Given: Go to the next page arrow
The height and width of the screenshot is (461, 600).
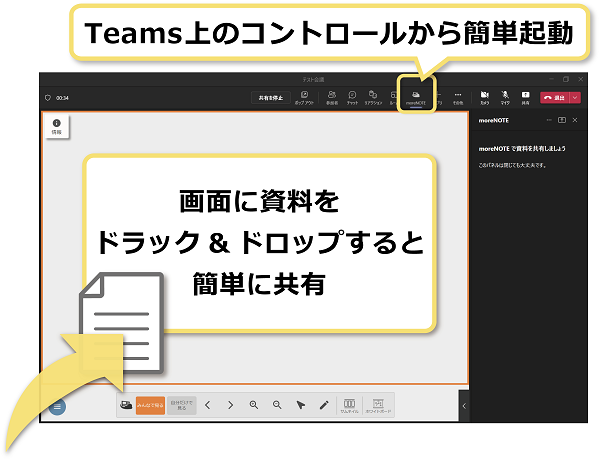Looking at the screenshot, I should (x=230, y=405).
